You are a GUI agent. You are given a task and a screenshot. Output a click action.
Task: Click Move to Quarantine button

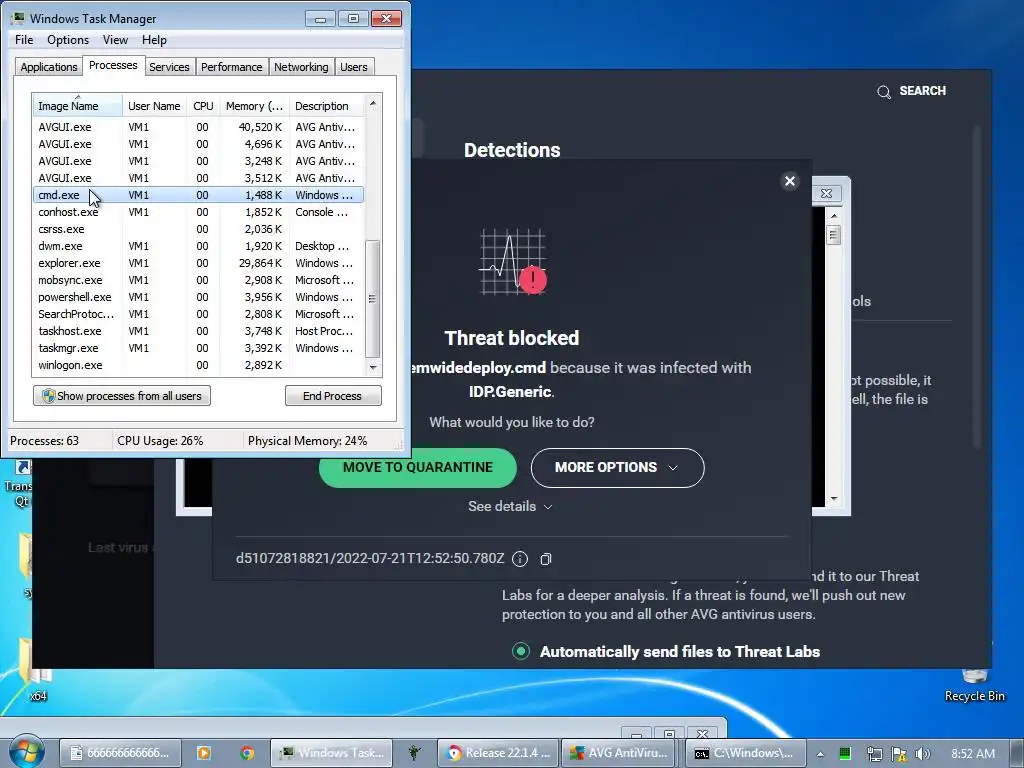[418, 468]
